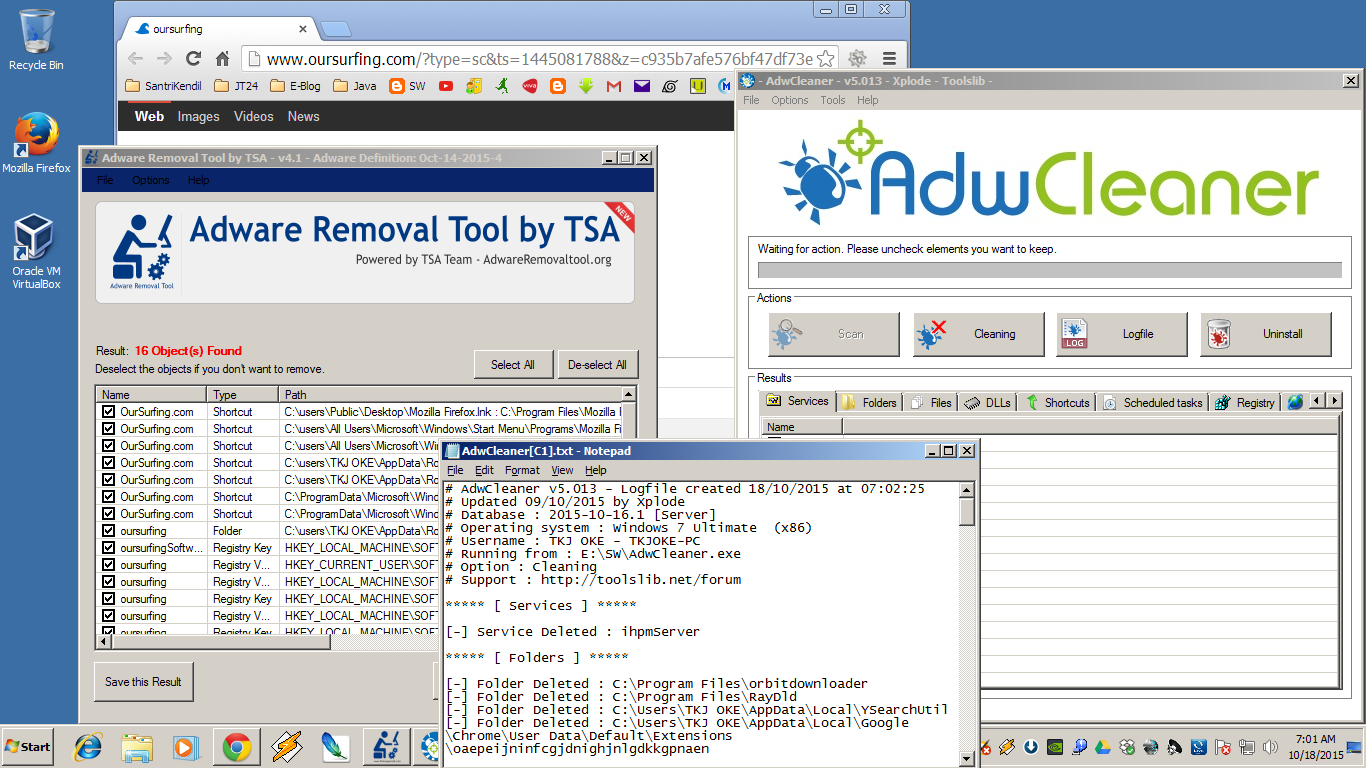Open the Java bookmarks folder

tap(355, 86)
